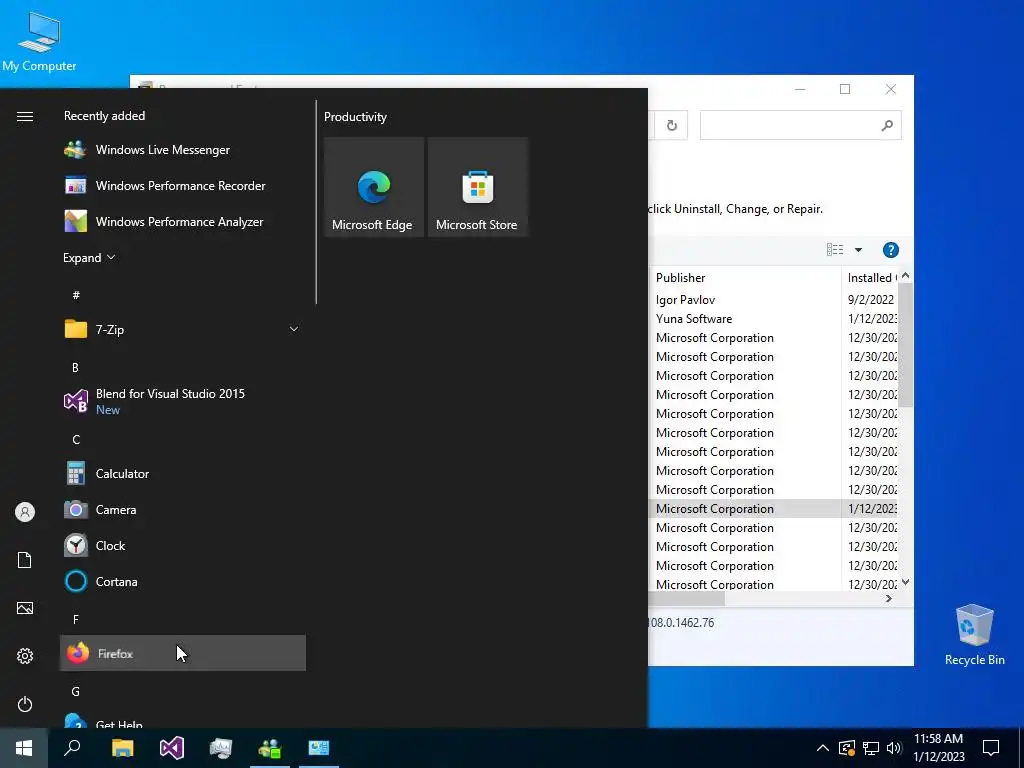Select the row installed on 9/2/2022
Screen dimensions: 1024x768
pos(871,300)
